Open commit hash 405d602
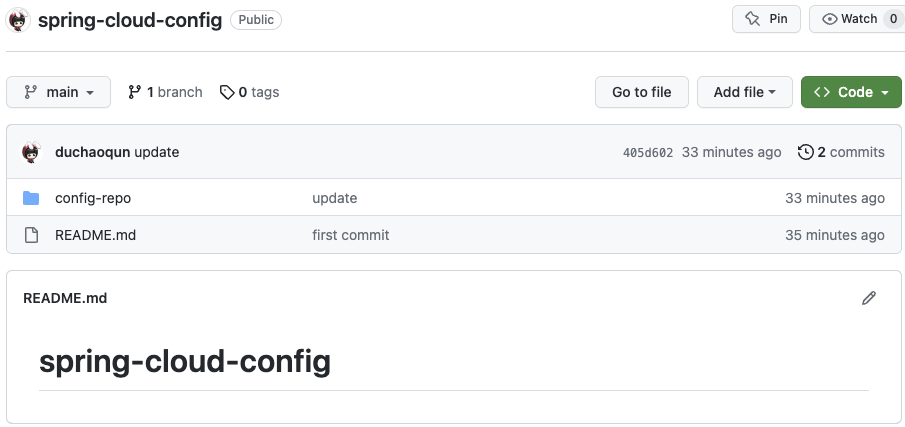 pos(648,153)
